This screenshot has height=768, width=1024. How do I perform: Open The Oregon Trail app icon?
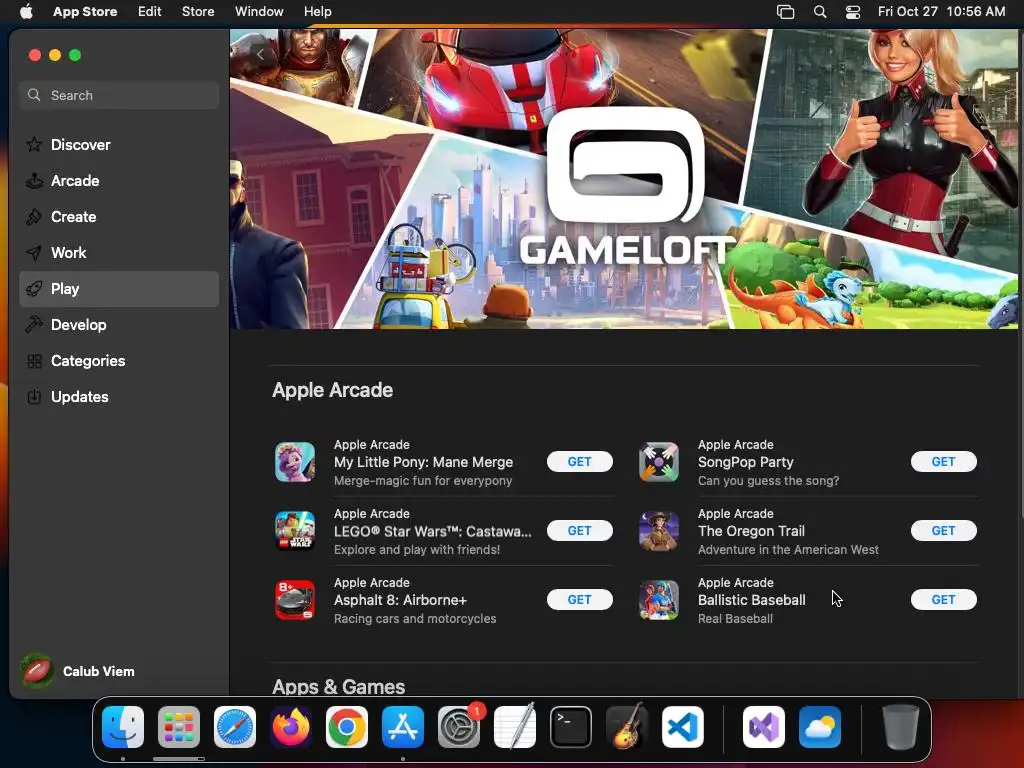pos(658,531)
